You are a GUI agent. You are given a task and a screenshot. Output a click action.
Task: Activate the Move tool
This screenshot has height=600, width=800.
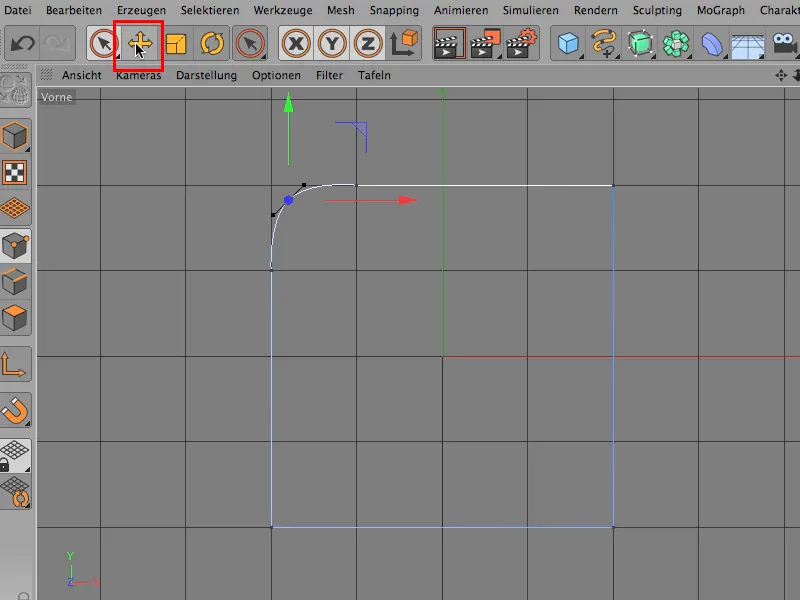pos(139,44)
